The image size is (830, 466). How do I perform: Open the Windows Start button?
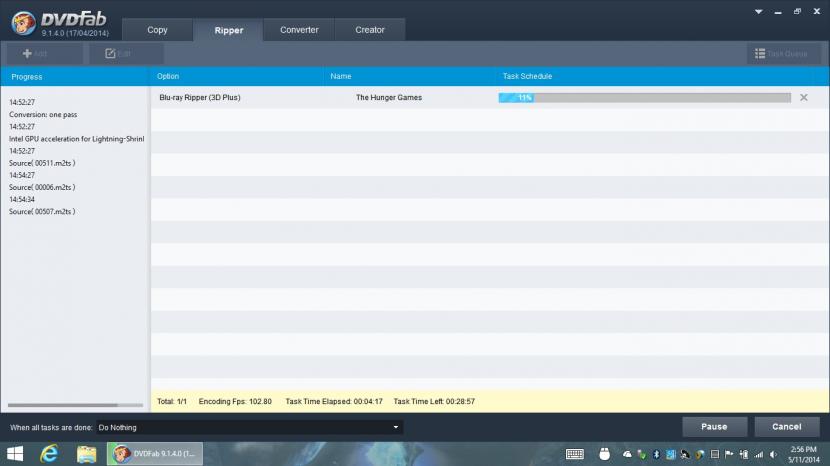point(15,454)
